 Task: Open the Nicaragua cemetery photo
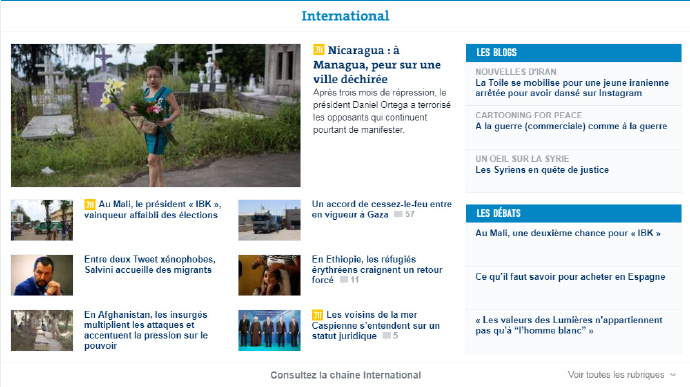[156, 115]
